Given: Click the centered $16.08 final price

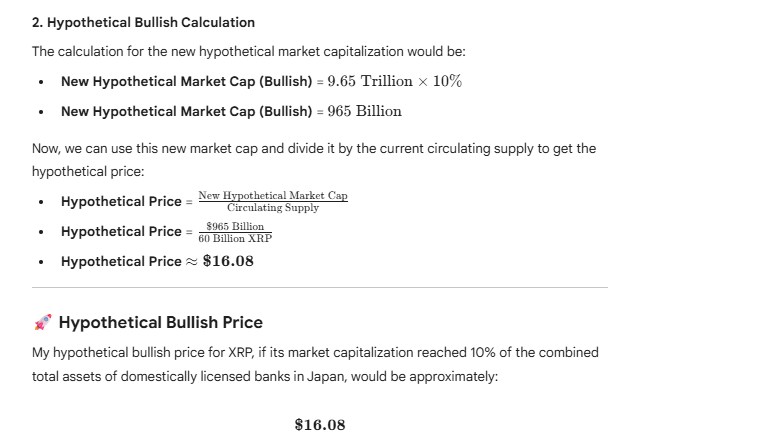Looking at the screenshot, I should 320,425.
